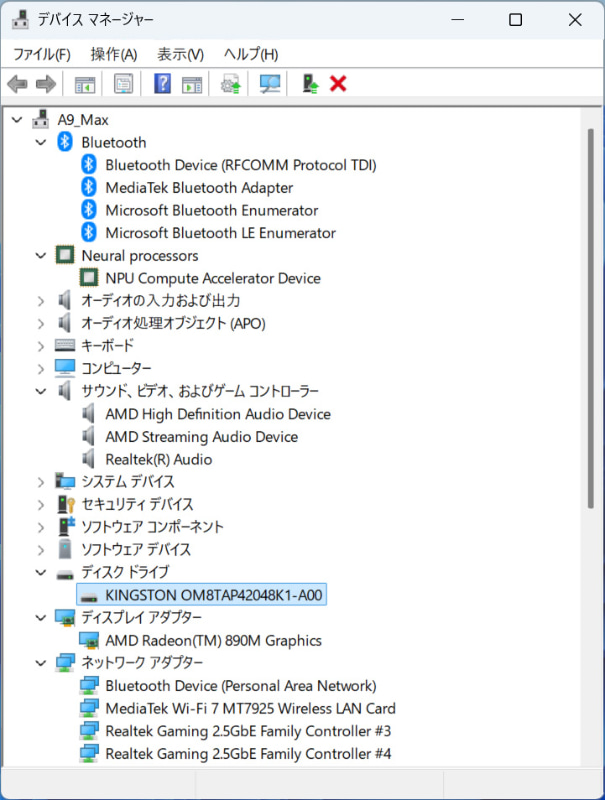Minimize the Device Manager window
Viewport: 605px width, 800px height.
point(458,19)
